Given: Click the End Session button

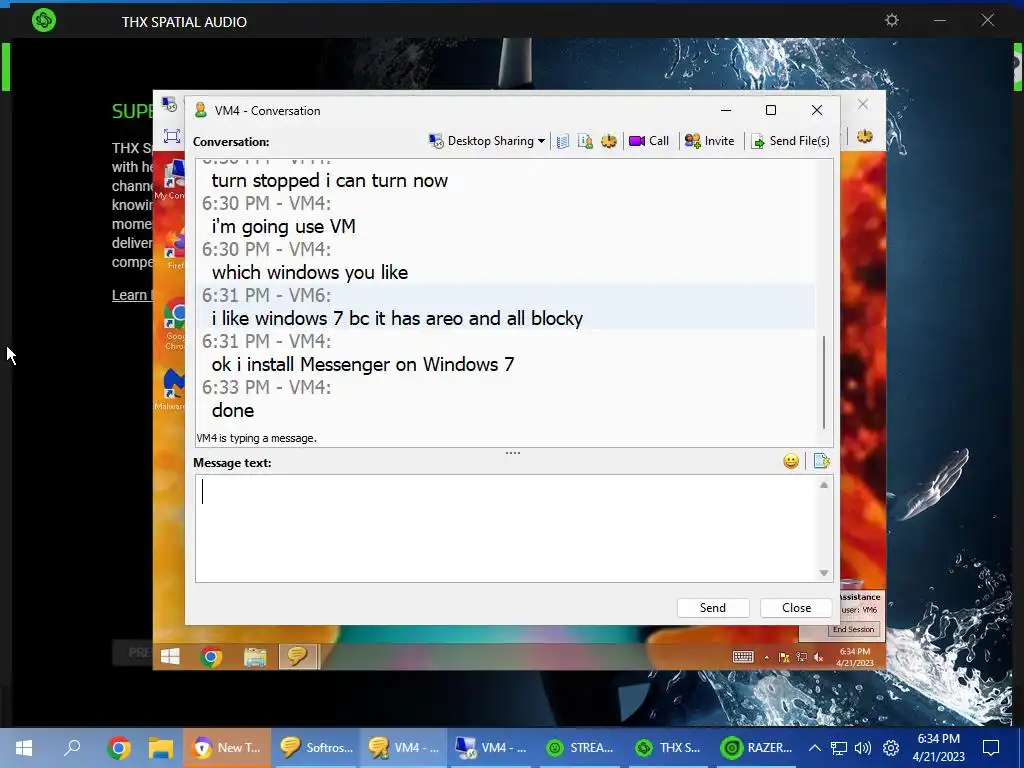Looking at the screenshot, I should [x=853, y=630].
